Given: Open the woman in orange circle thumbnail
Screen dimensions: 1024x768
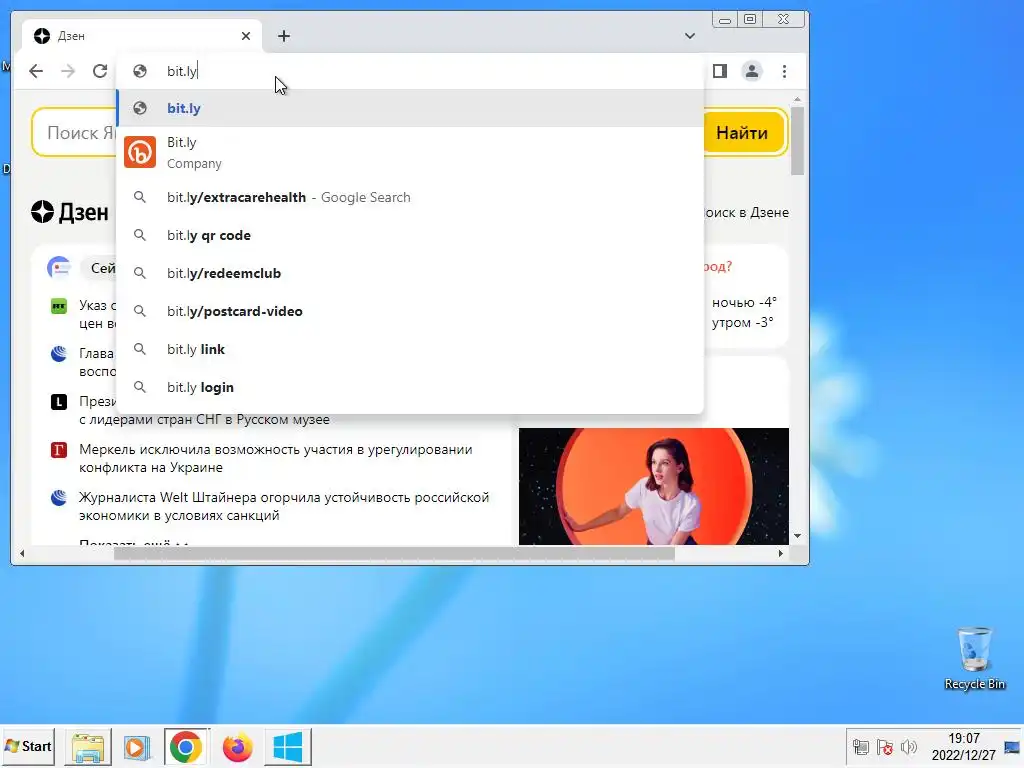Looking at the screenshot, I should click(x=654, y=486).
